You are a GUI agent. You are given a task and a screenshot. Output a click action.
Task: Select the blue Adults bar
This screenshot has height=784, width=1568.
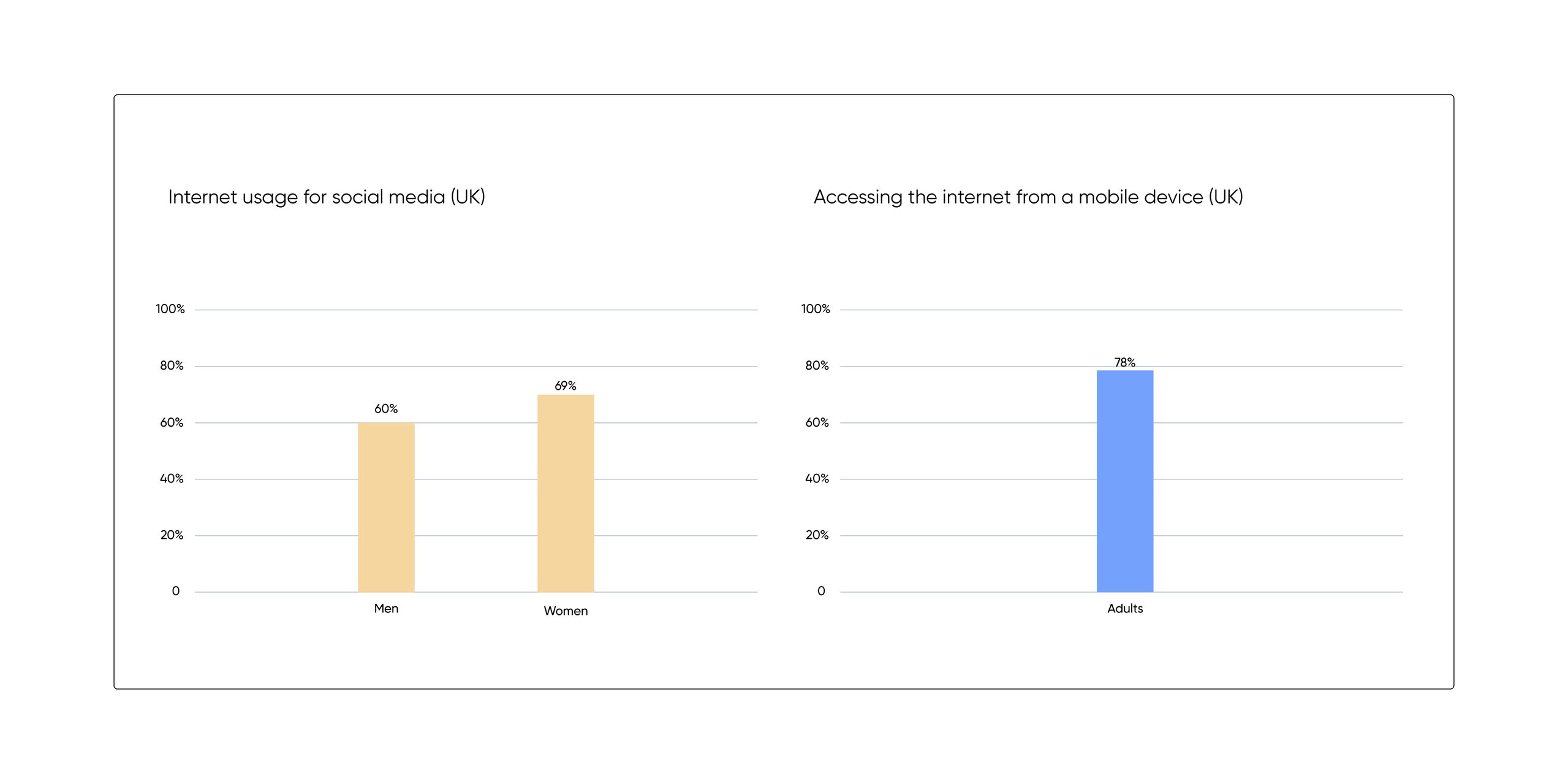pos(1124,481)
